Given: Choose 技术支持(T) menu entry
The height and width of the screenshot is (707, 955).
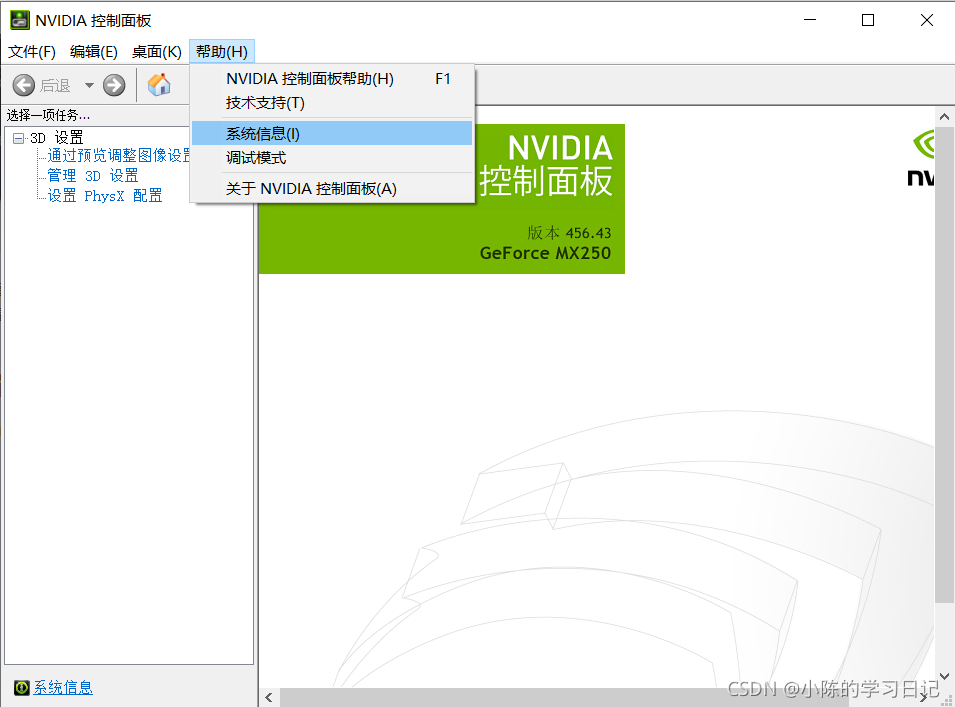Looking at the screenshot, I should (x=332, y=103).
